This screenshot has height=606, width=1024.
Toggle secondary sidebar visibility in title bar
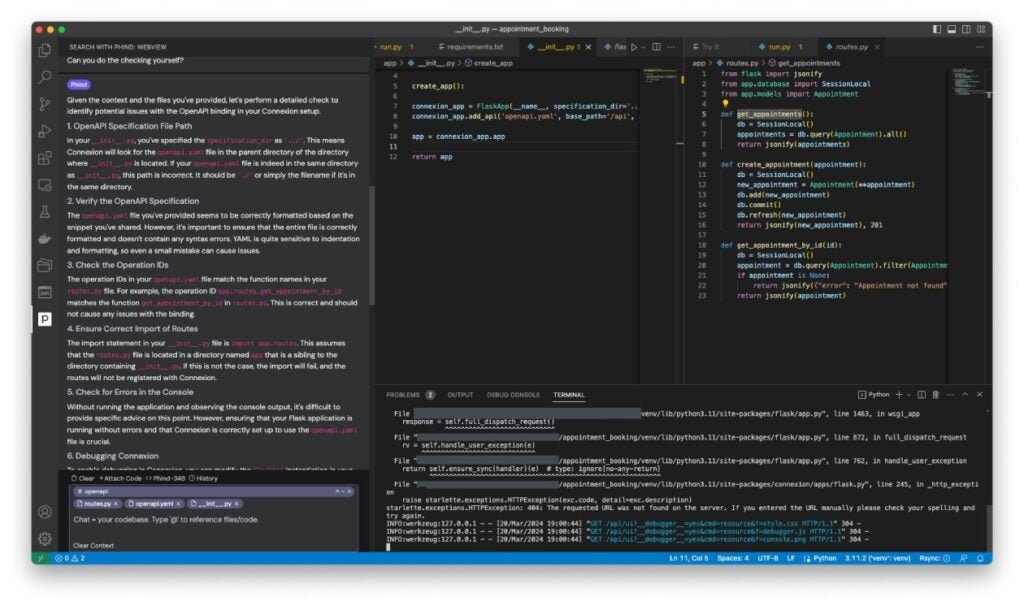[966, 29]
